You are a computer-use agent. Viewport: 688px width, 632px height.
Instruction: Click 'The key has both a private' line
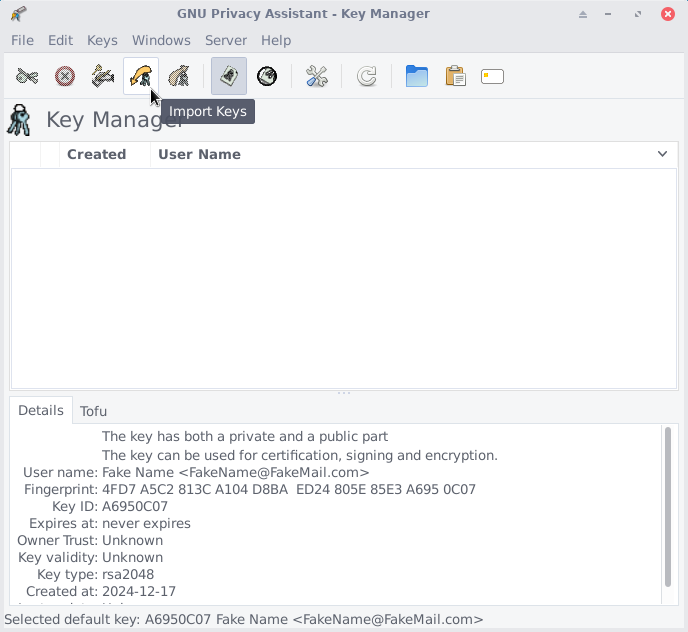tap(245, 437)
